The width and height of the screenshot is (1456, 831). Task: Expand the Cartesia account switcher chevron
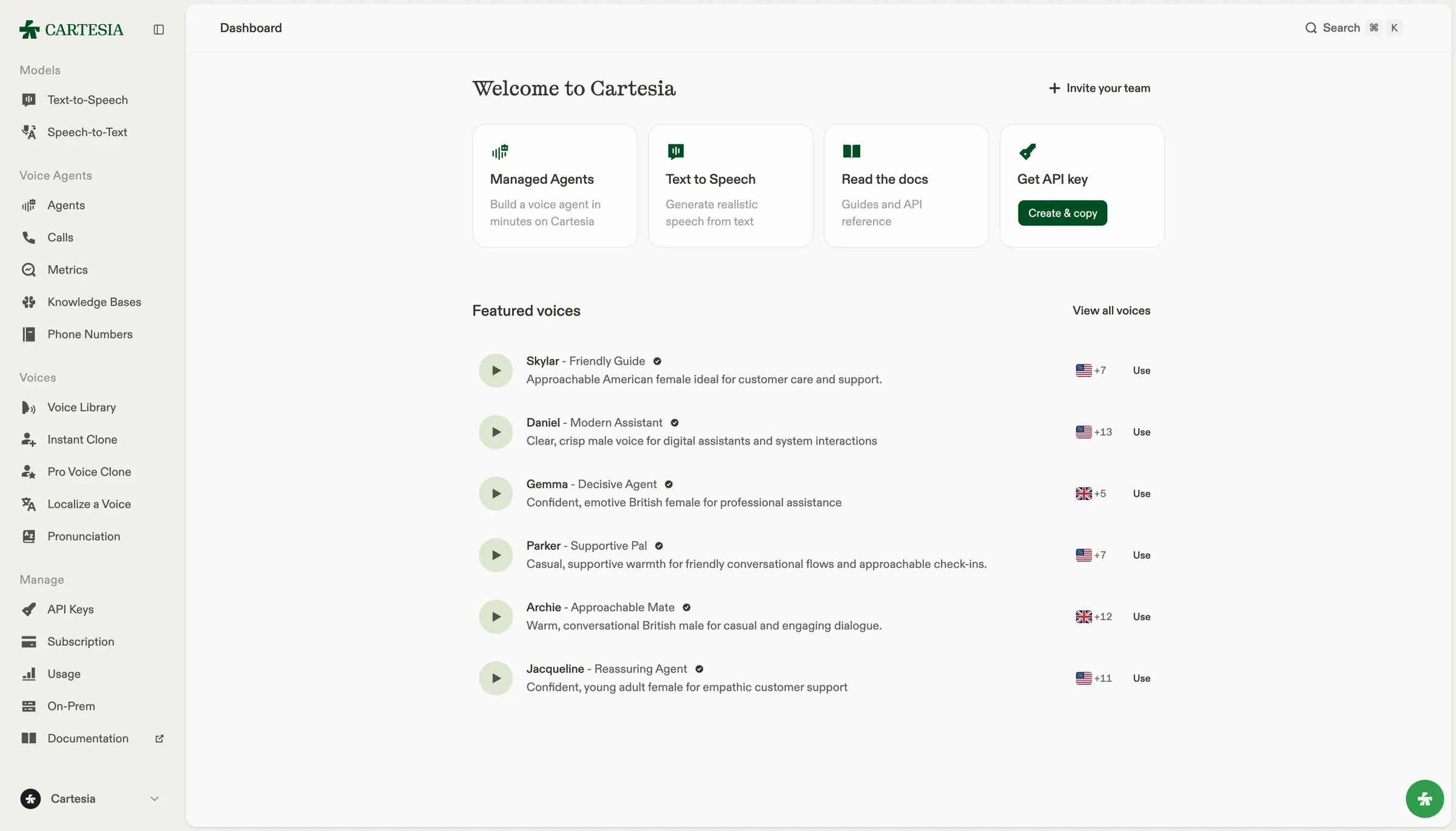[155, 799]
